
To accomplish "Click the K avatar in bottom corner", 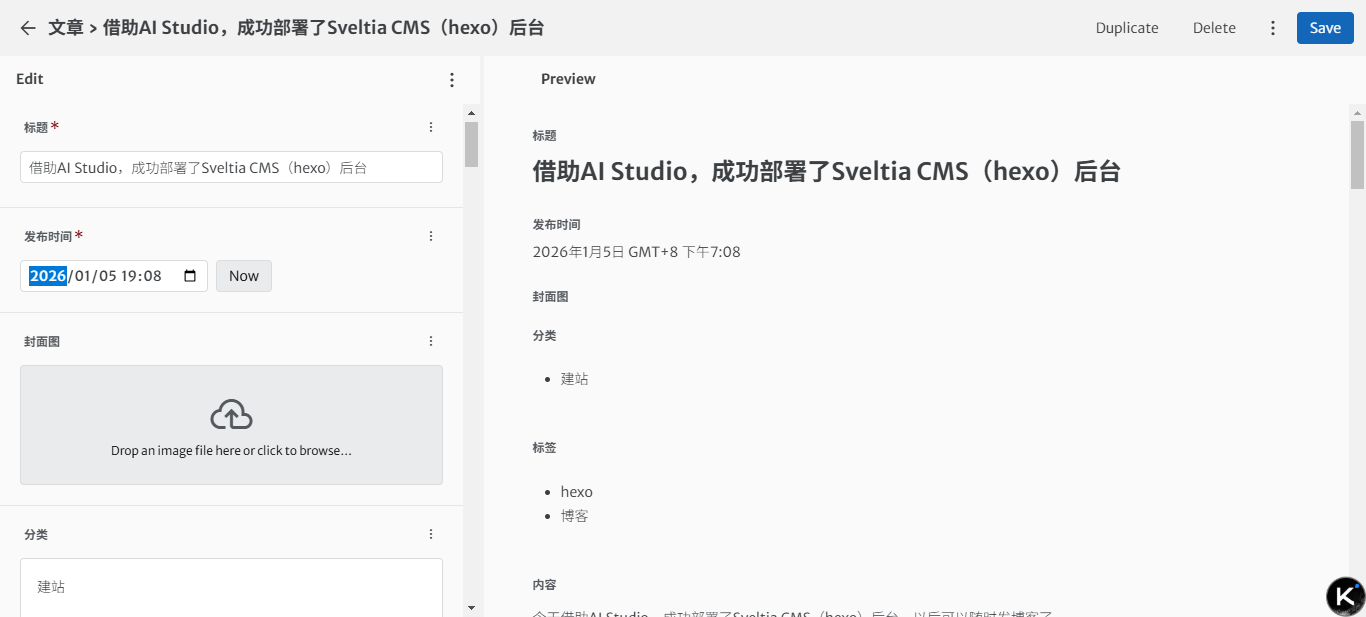I will [1344, 595].
